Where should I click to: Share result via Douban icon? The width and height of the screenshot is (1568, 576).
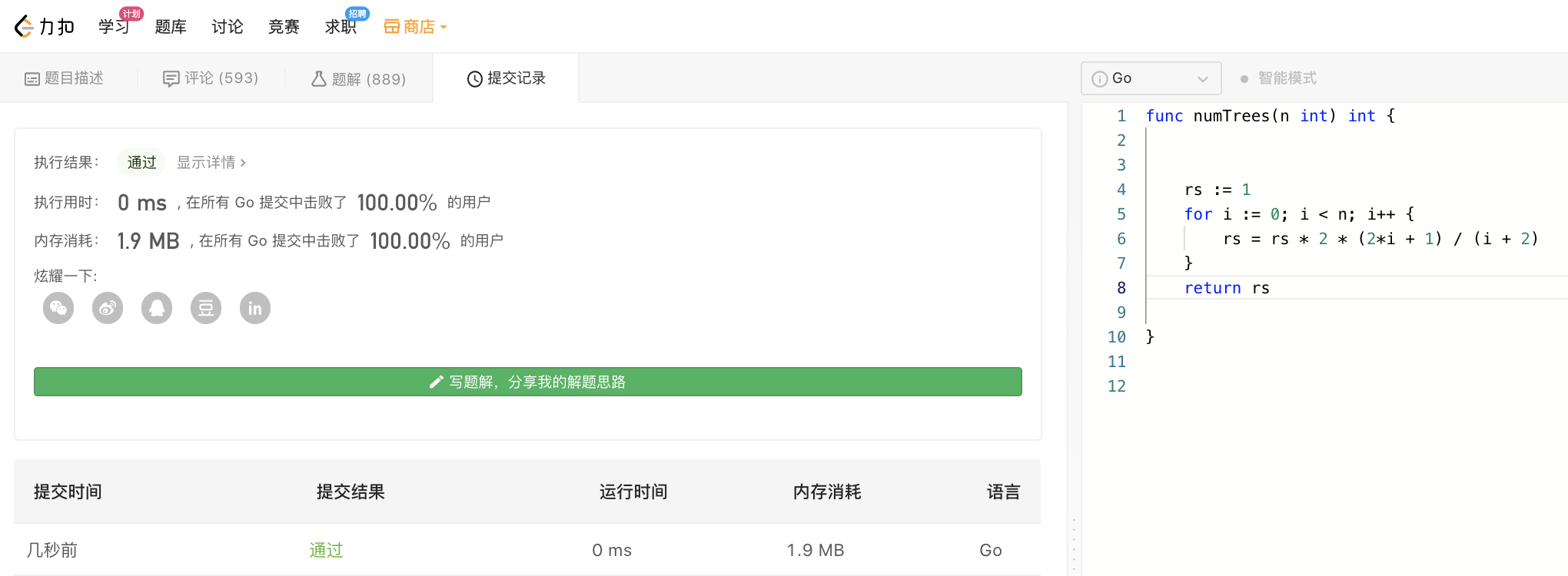[206, 309]
